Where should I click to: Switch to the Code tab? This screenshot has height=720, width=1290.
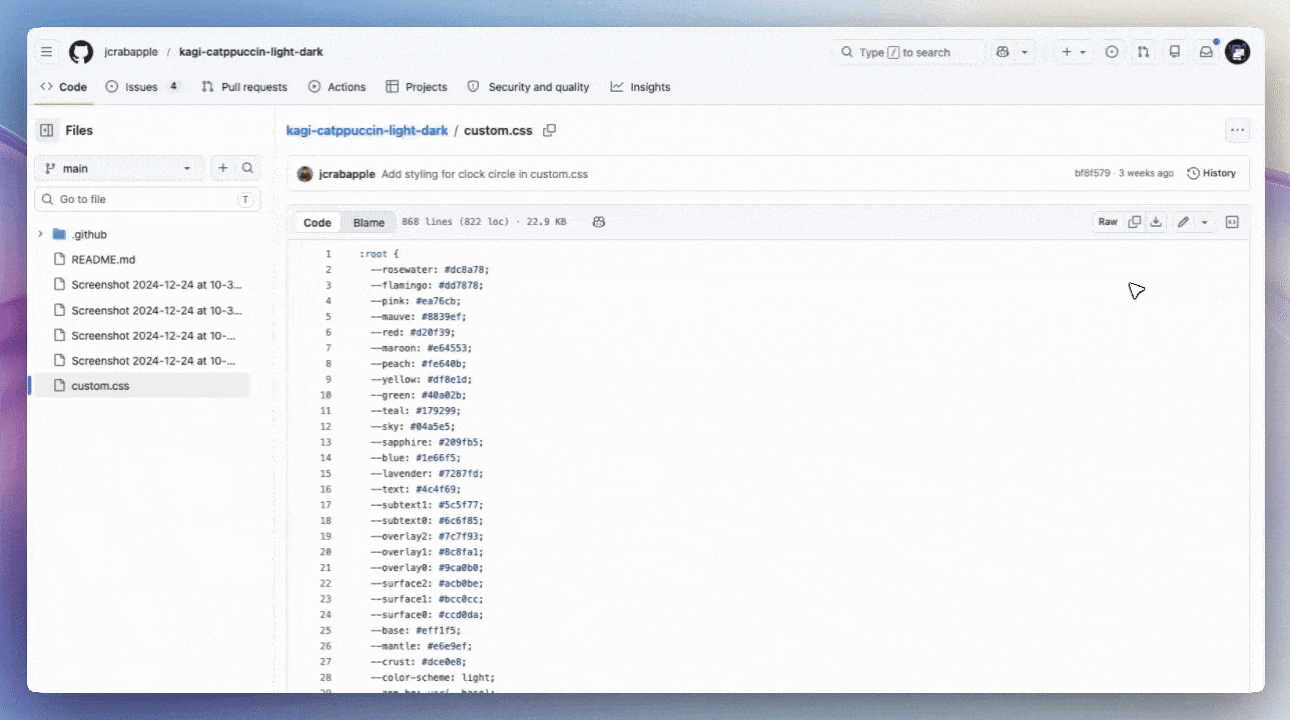[63, 87]
